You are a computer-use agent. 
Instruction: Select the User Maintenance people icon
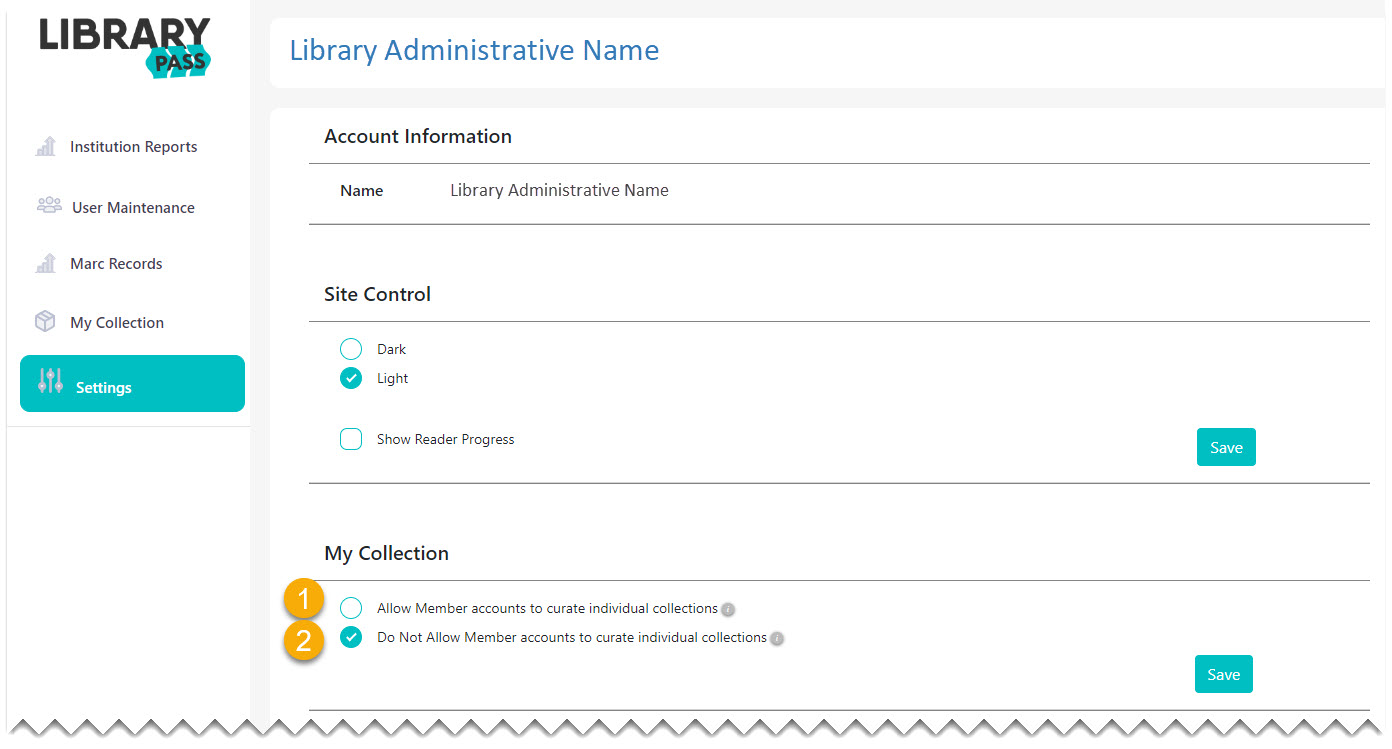48,205
